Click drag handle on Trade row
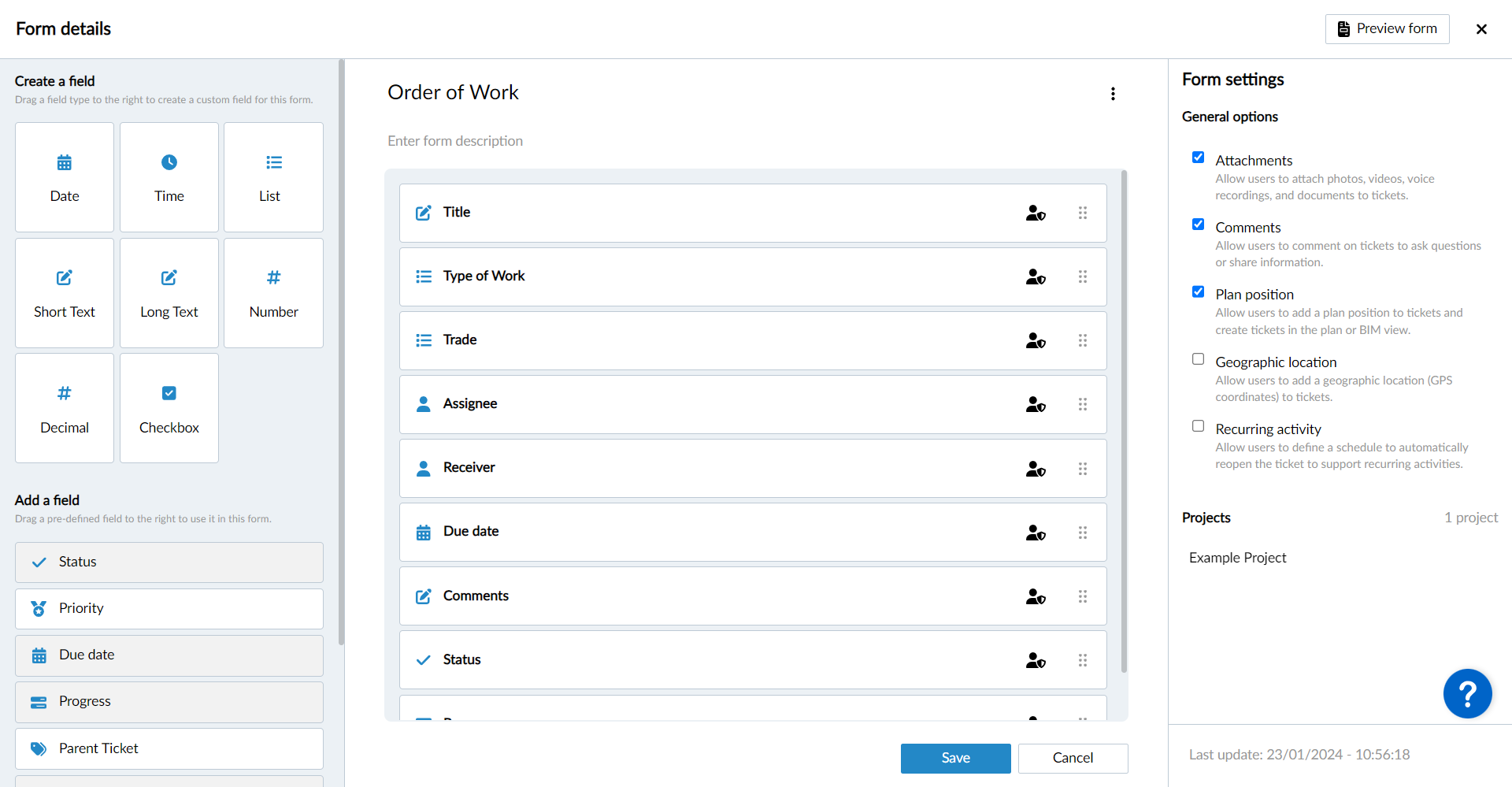The height and width of the screenshot is (787, 1512). 1083,340
